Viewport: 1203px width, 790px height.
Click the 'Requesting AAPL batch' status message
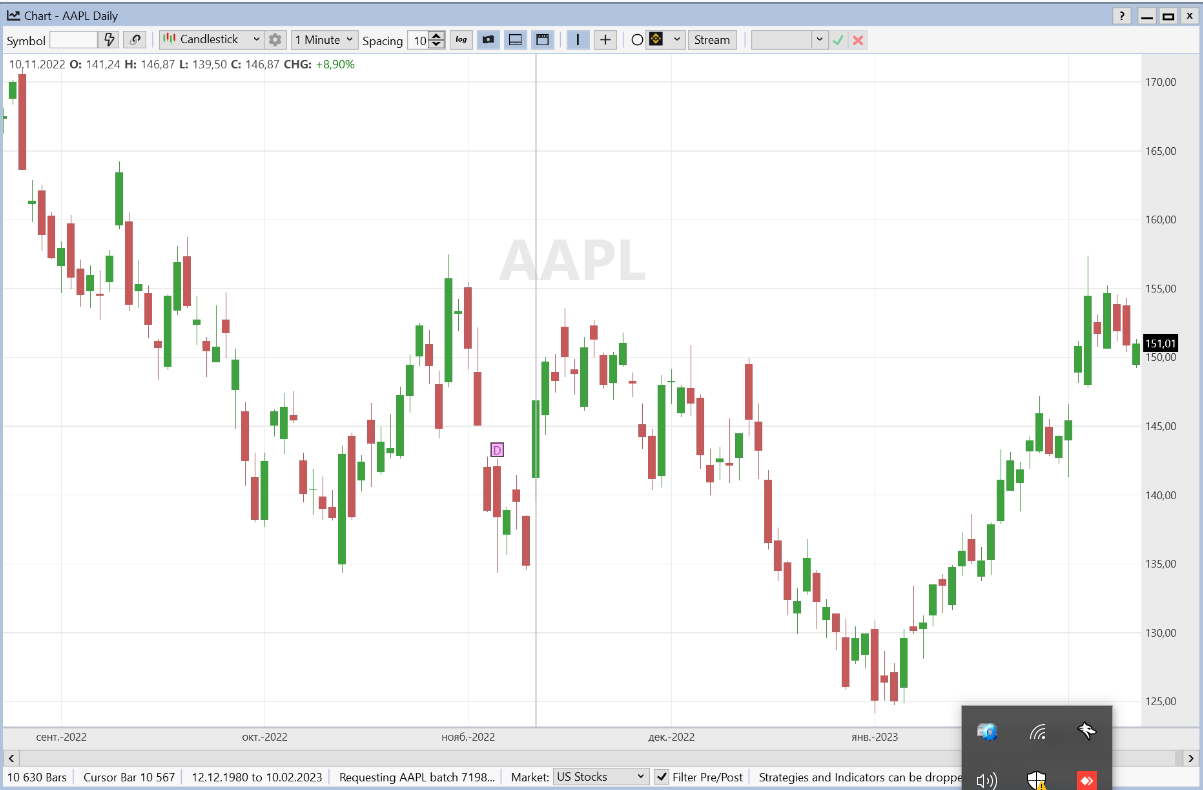(417, 777)
